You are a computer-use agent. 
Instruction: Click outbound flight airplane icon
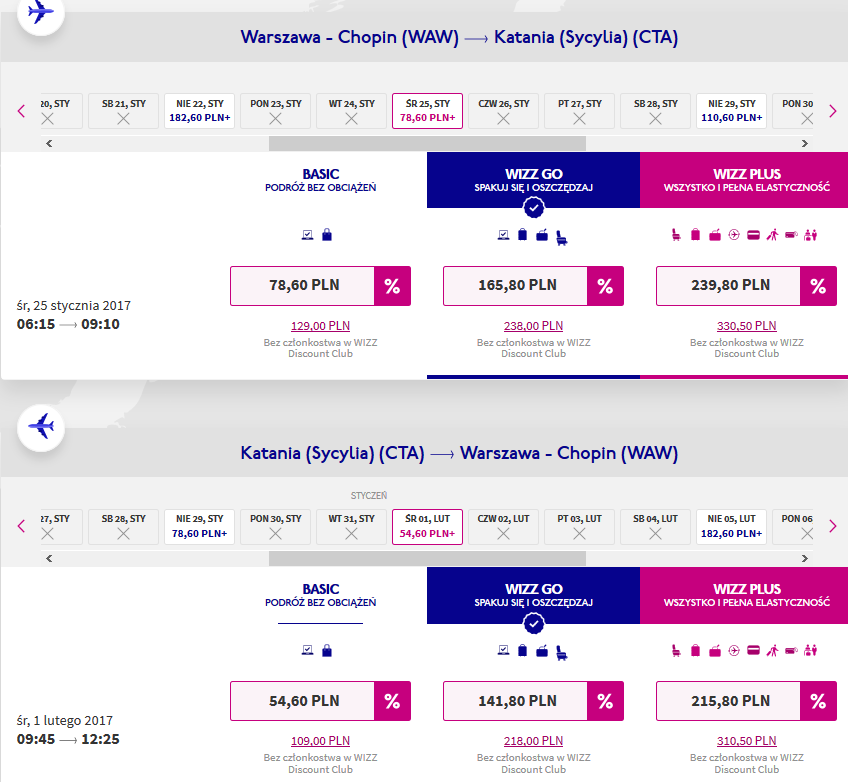point(41,12)
